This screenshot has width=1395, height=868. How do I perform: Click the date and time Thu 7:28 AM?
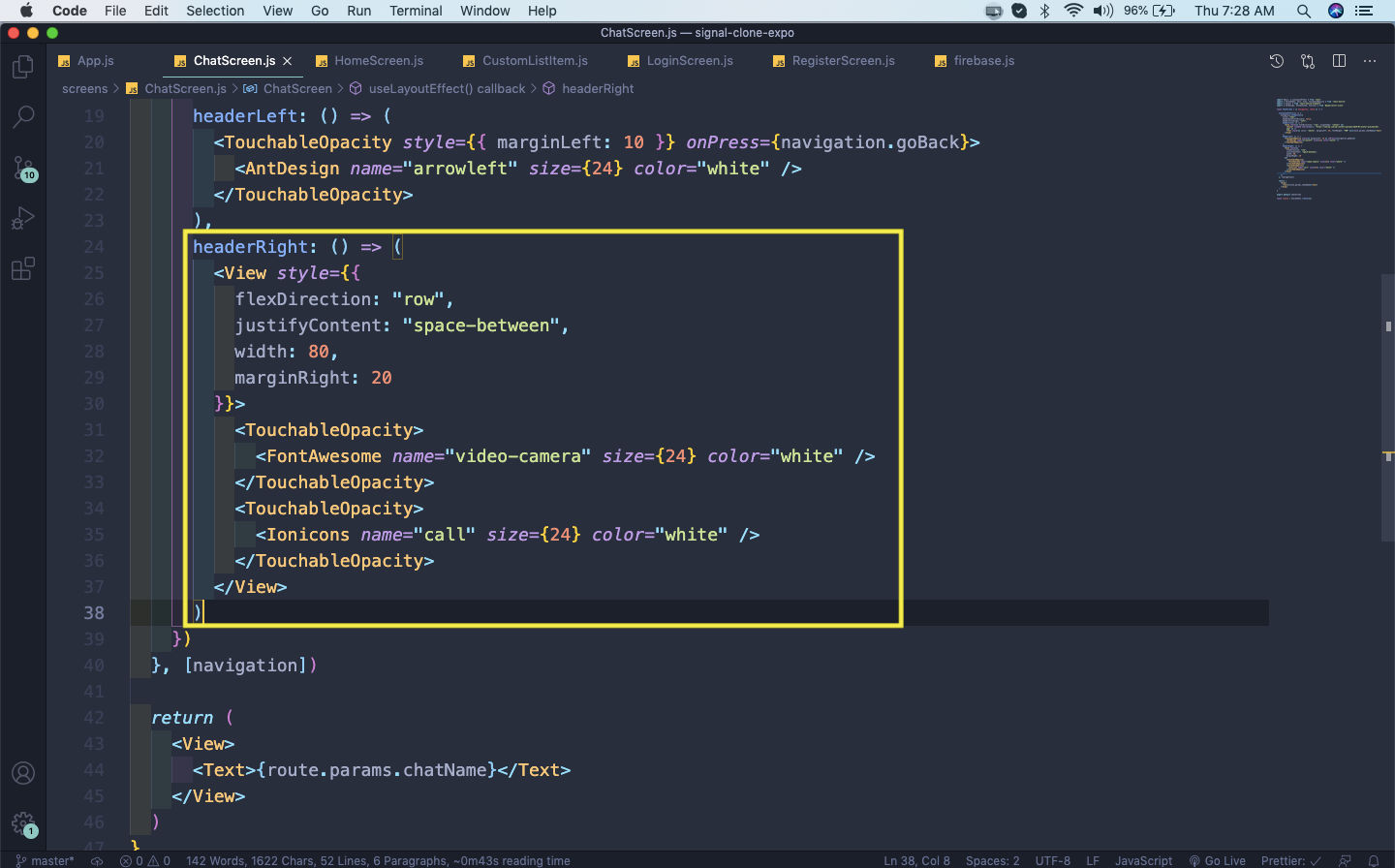tap(1234, 11)
